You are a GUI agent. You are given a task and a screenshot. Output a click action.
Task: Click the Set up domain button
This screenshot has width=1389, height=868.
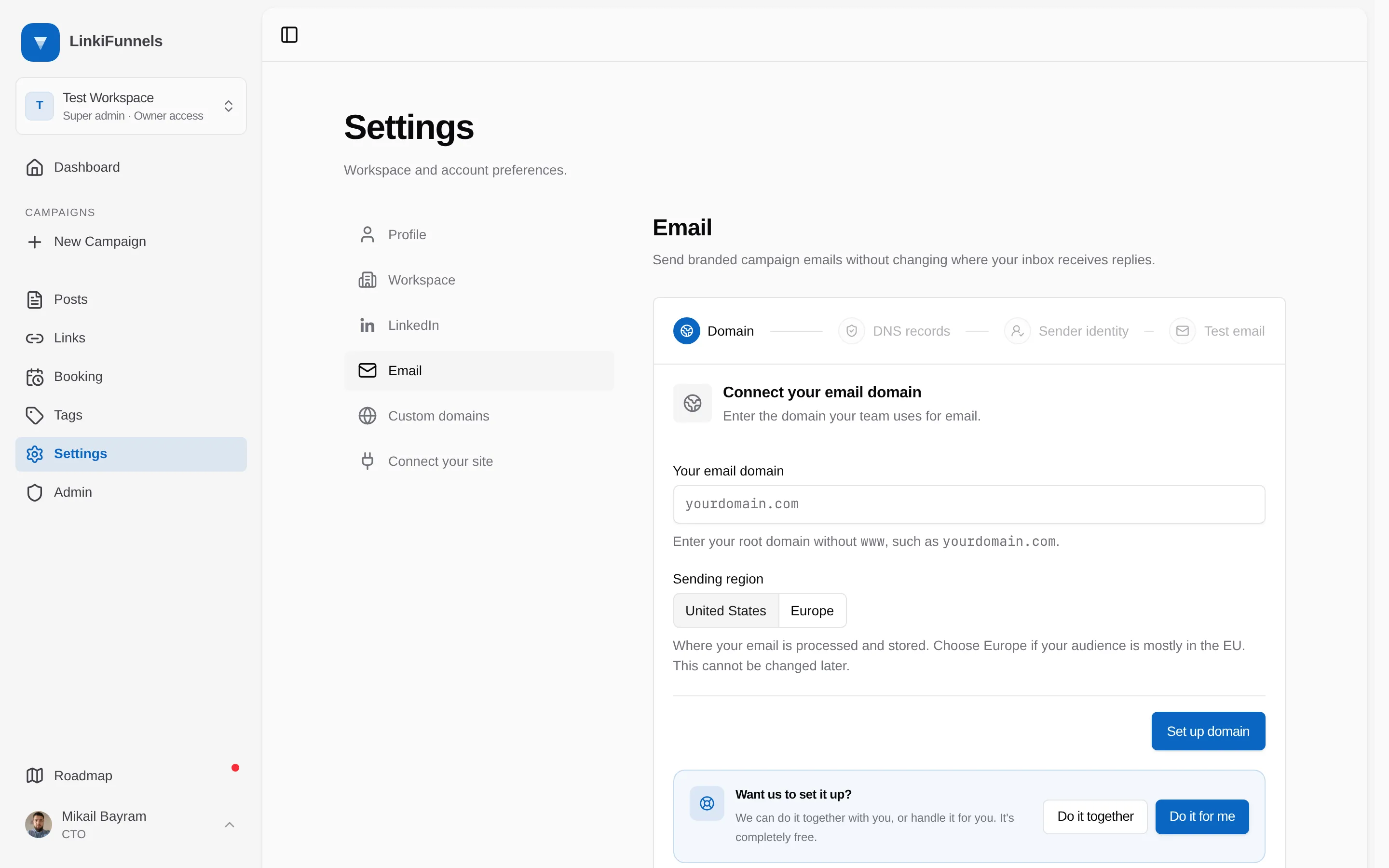[1208, 732]
